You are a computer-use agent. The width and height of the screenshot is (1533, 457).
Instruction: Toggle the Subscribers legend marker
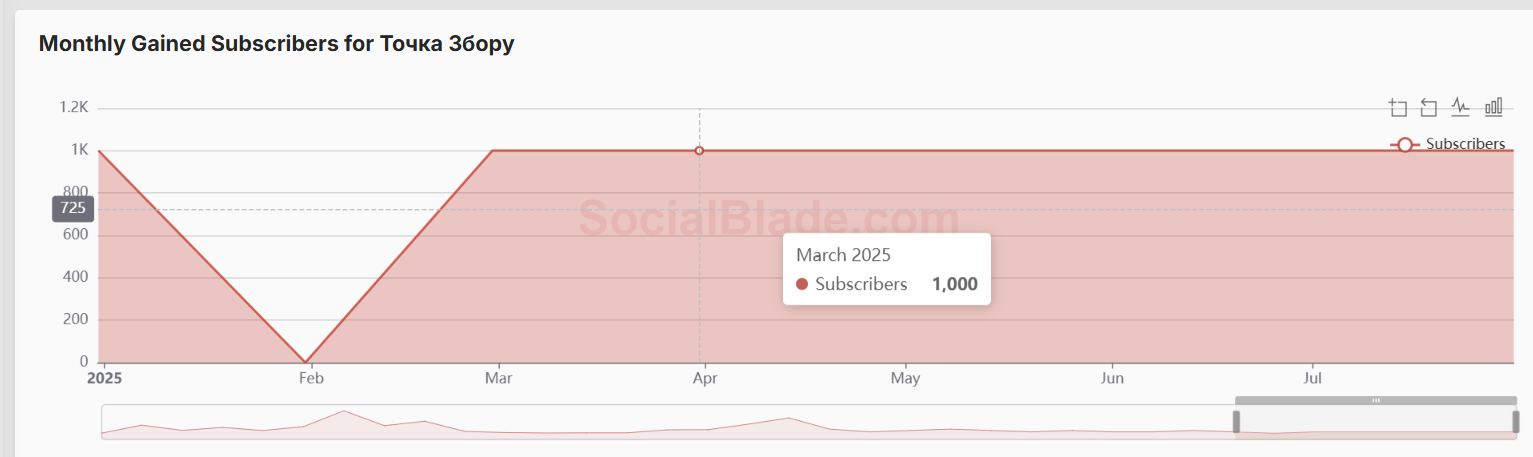[1405, 145]
